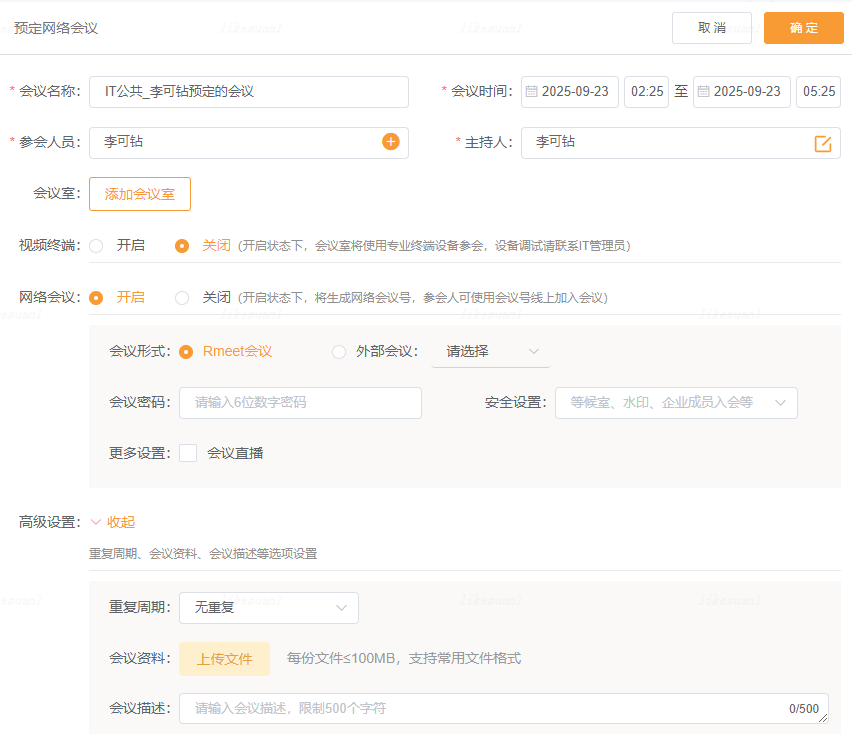Image resolution: width=852 pixels, height=734 pixels.
Task: Select the Rmeet会议 radio option
Action: click(x=186, y=351)
